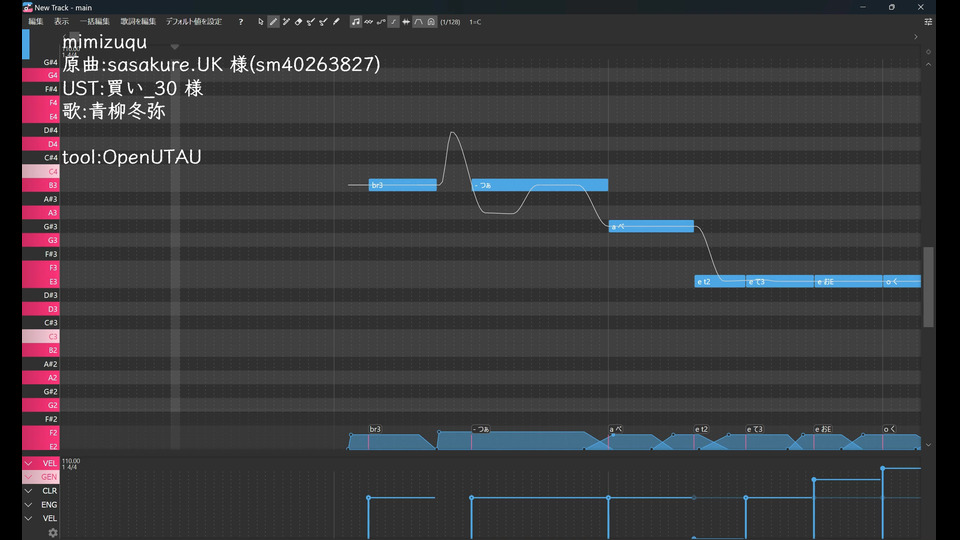The height and width of the screenshot is (540, 960).
Task: Click the 'e て3' phoneme label
Action: click(x=755, y=429)
